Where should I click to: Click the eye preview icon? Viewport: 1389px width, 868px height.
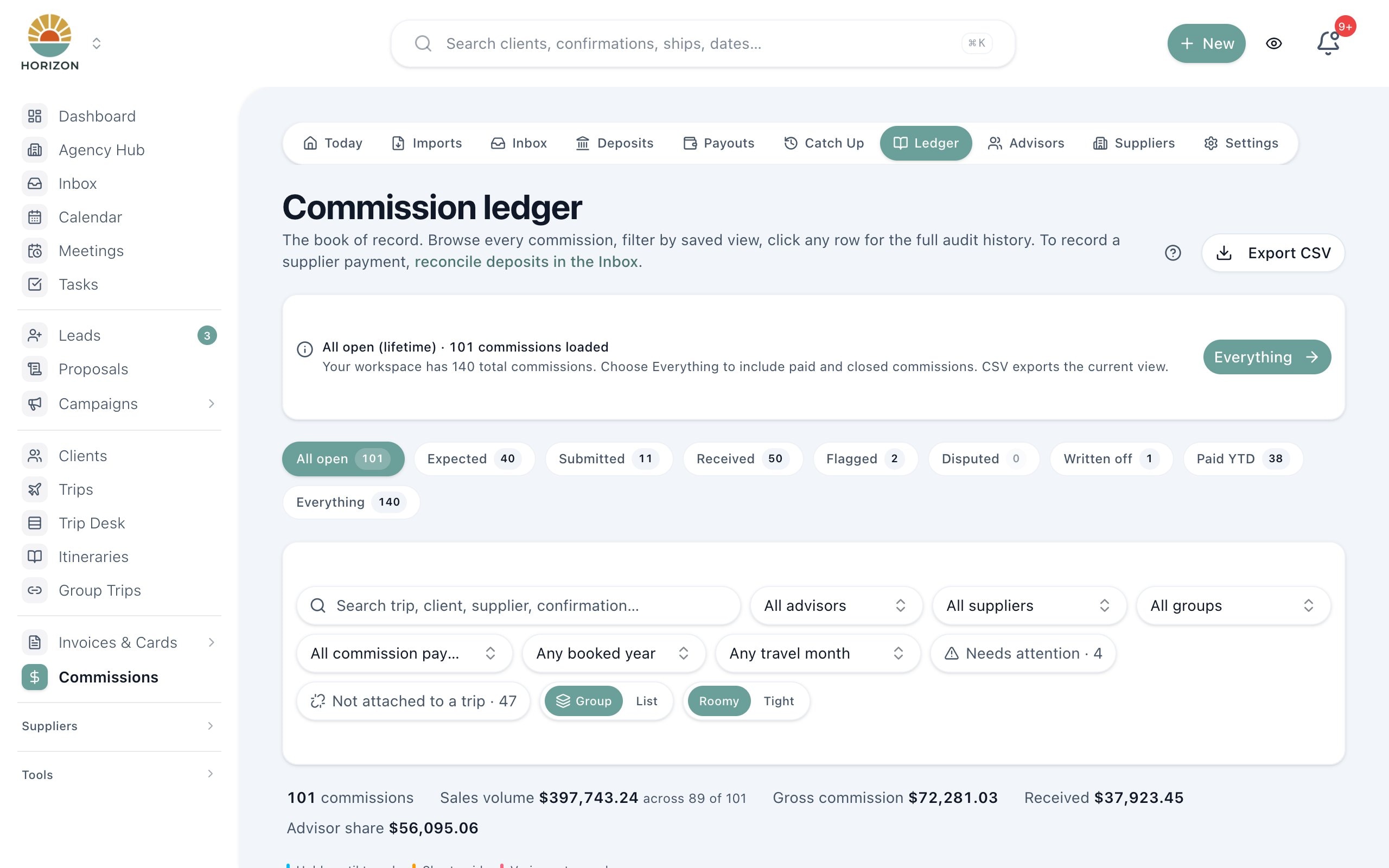point(1273,43)
